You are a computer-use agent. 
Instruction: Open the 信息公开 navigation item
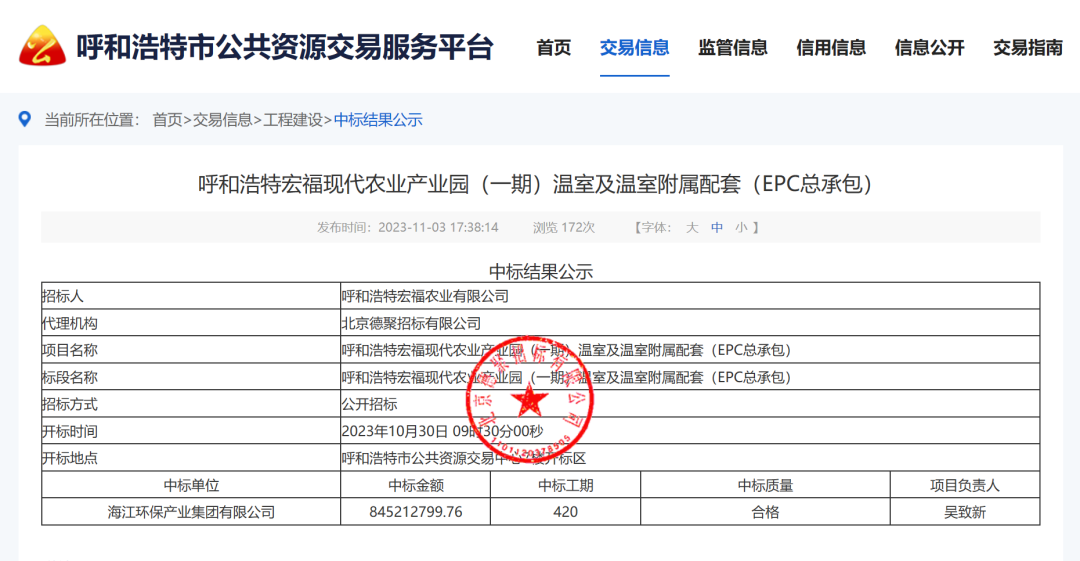929,48
